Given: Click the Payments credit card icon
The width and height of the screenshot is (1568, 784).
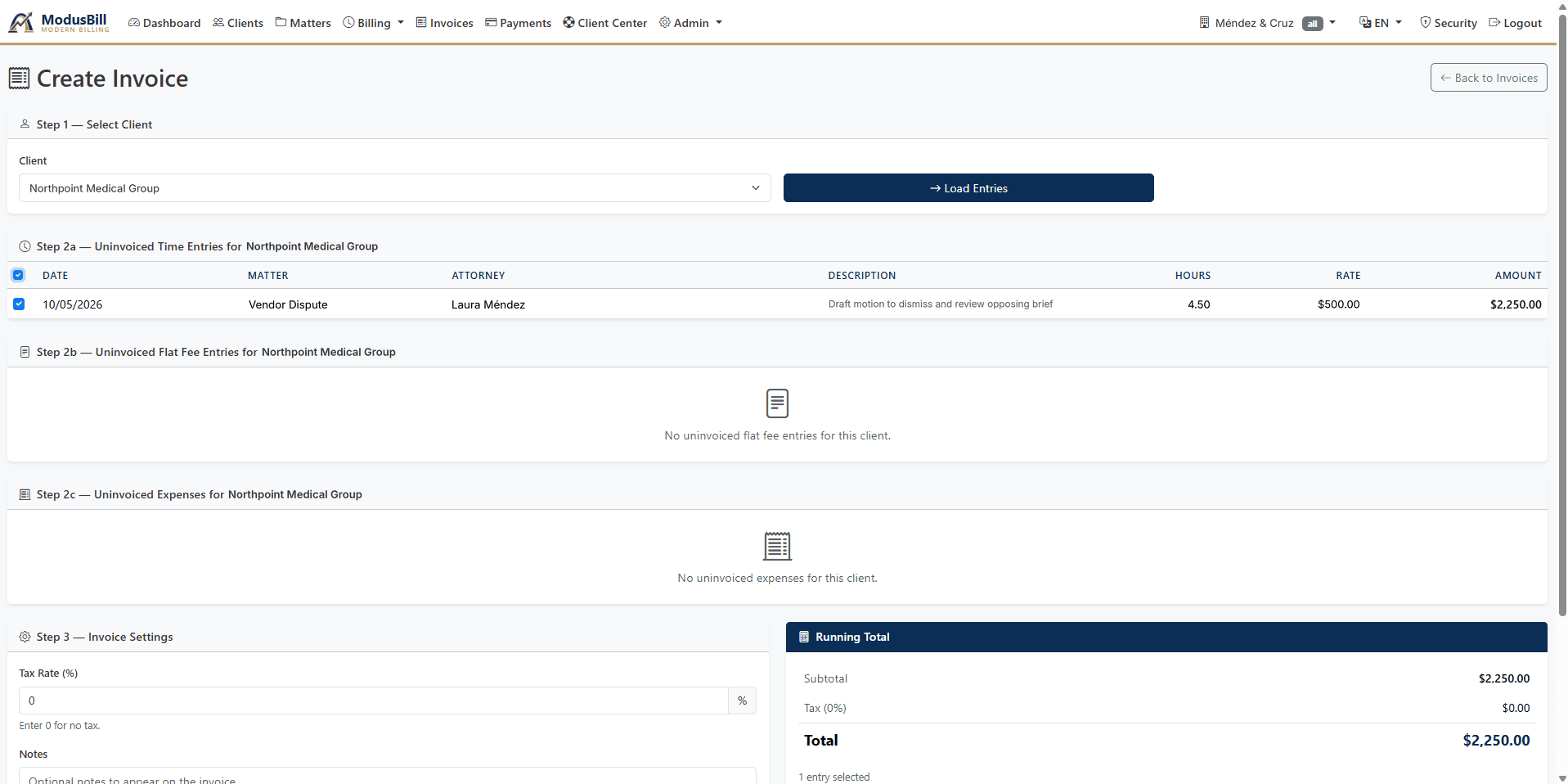Looking at the screenshot, I should 491,23.
